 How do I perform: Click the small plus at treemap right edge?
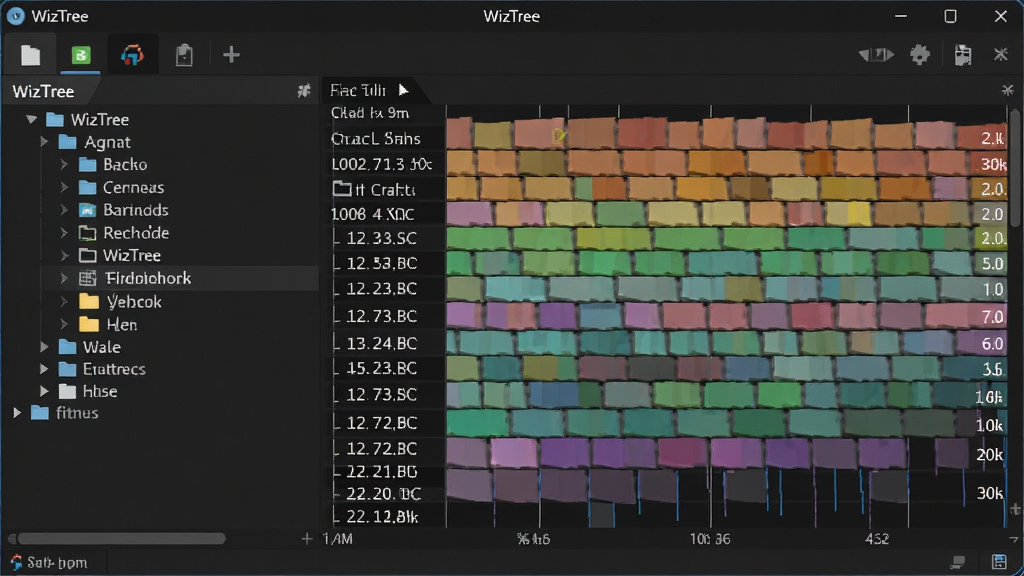1015,508
